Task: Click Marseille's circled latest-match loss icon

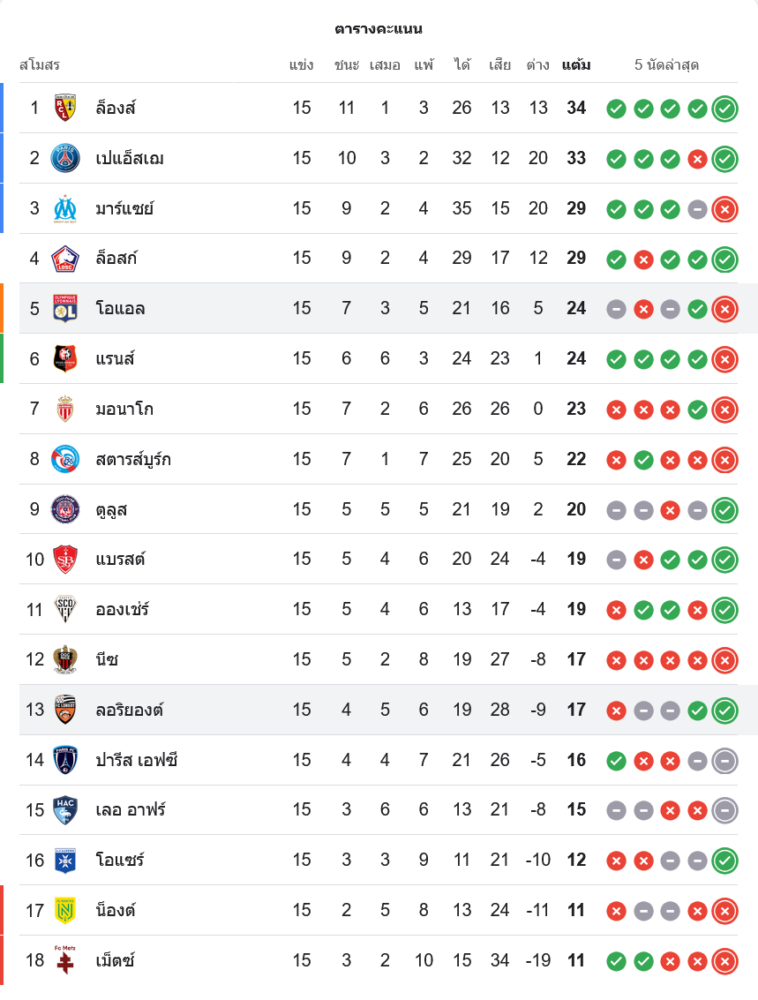Action: coord(725,208)
